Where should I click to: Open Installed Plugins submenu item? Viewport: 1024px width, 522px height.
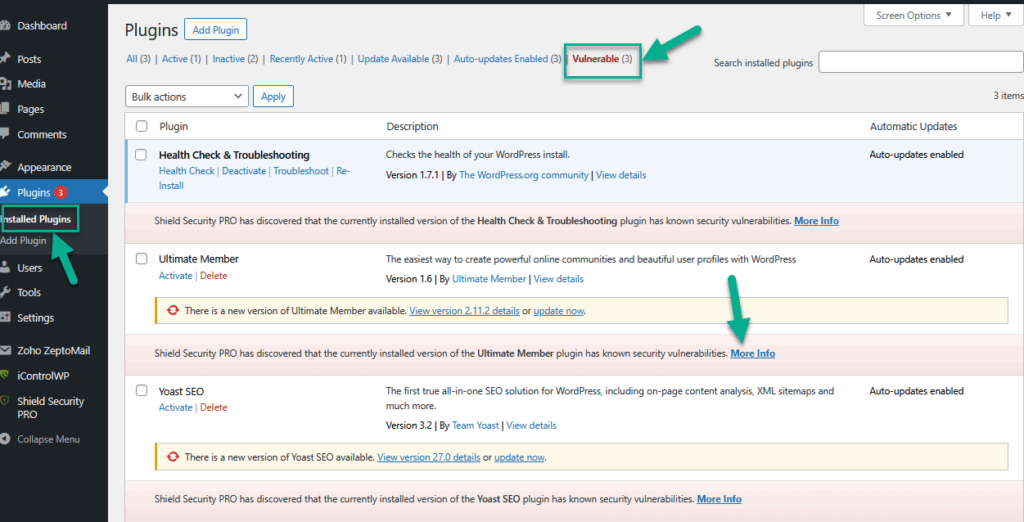[x=36, y=220]
